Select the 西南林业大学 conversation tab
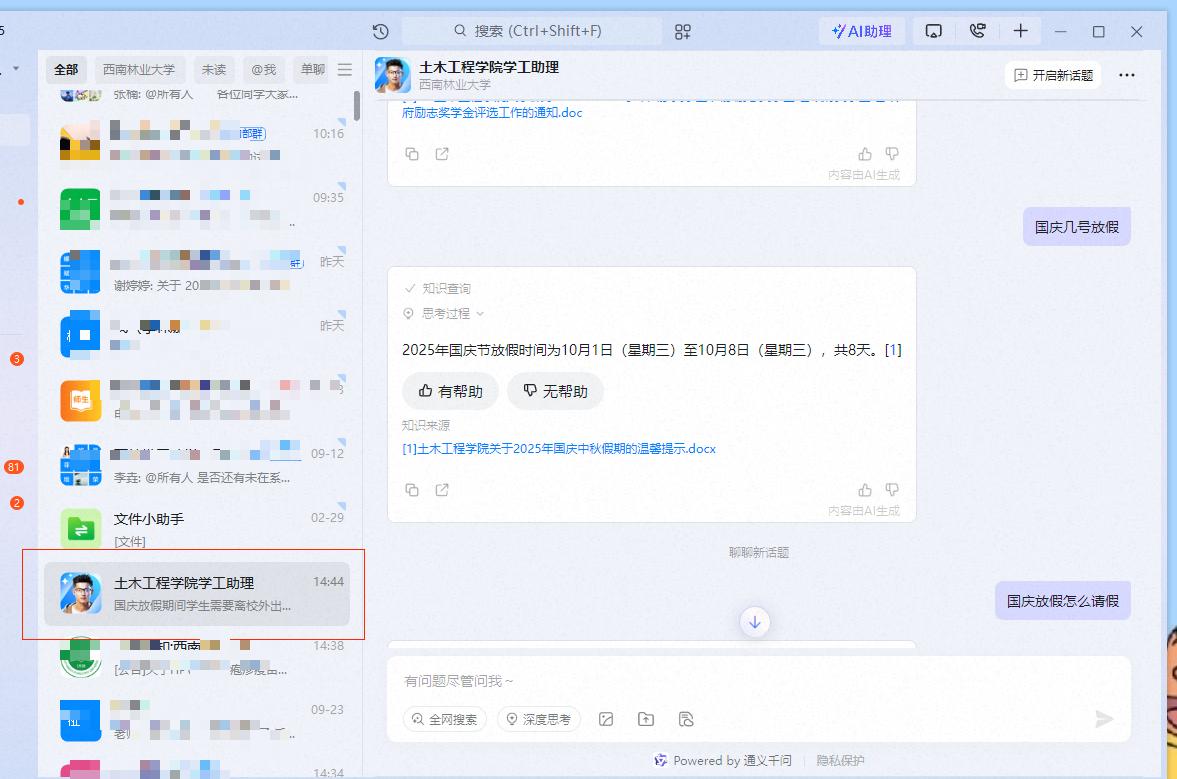 [x=139, y=70]
